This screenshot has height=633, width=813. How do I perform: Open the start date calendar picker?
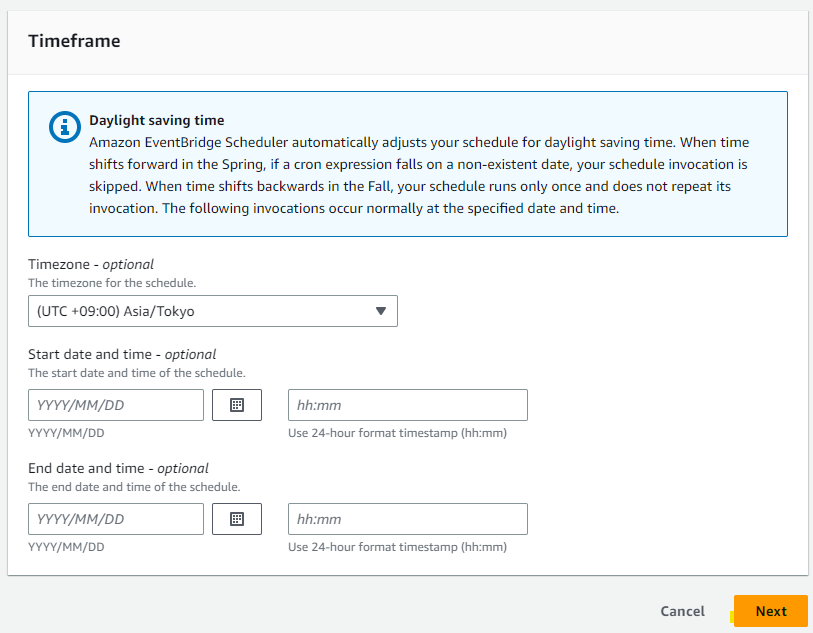click(x=237, y=405)
